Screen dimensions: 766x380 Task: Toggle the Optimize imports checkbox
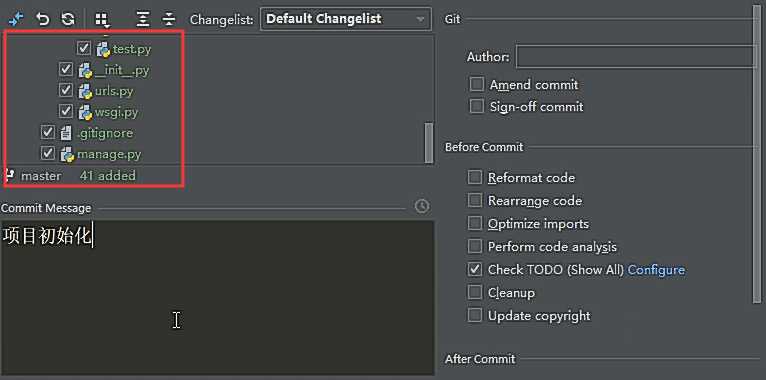475,223
